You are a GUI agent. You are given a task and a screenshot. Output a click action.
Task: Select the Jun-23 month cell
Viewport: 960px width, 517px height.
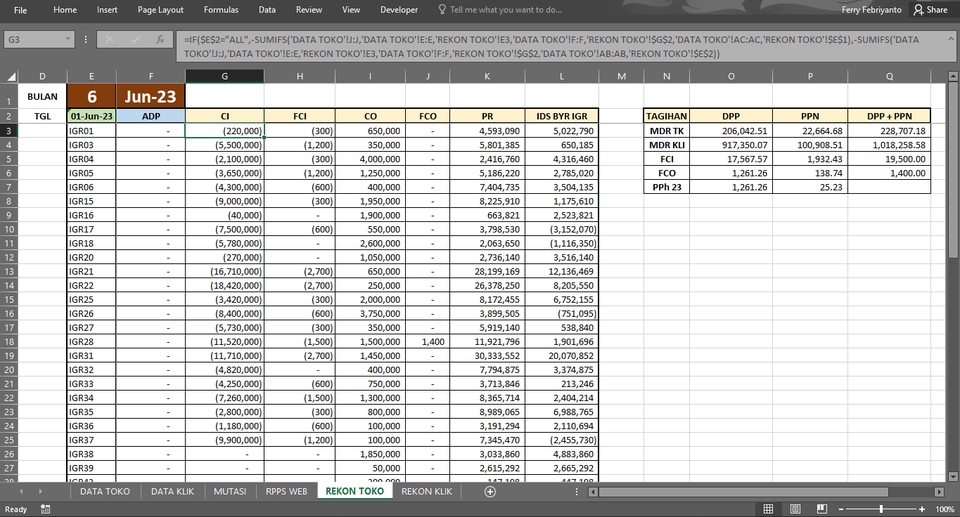pyautogui.click(x=151, y=96)
